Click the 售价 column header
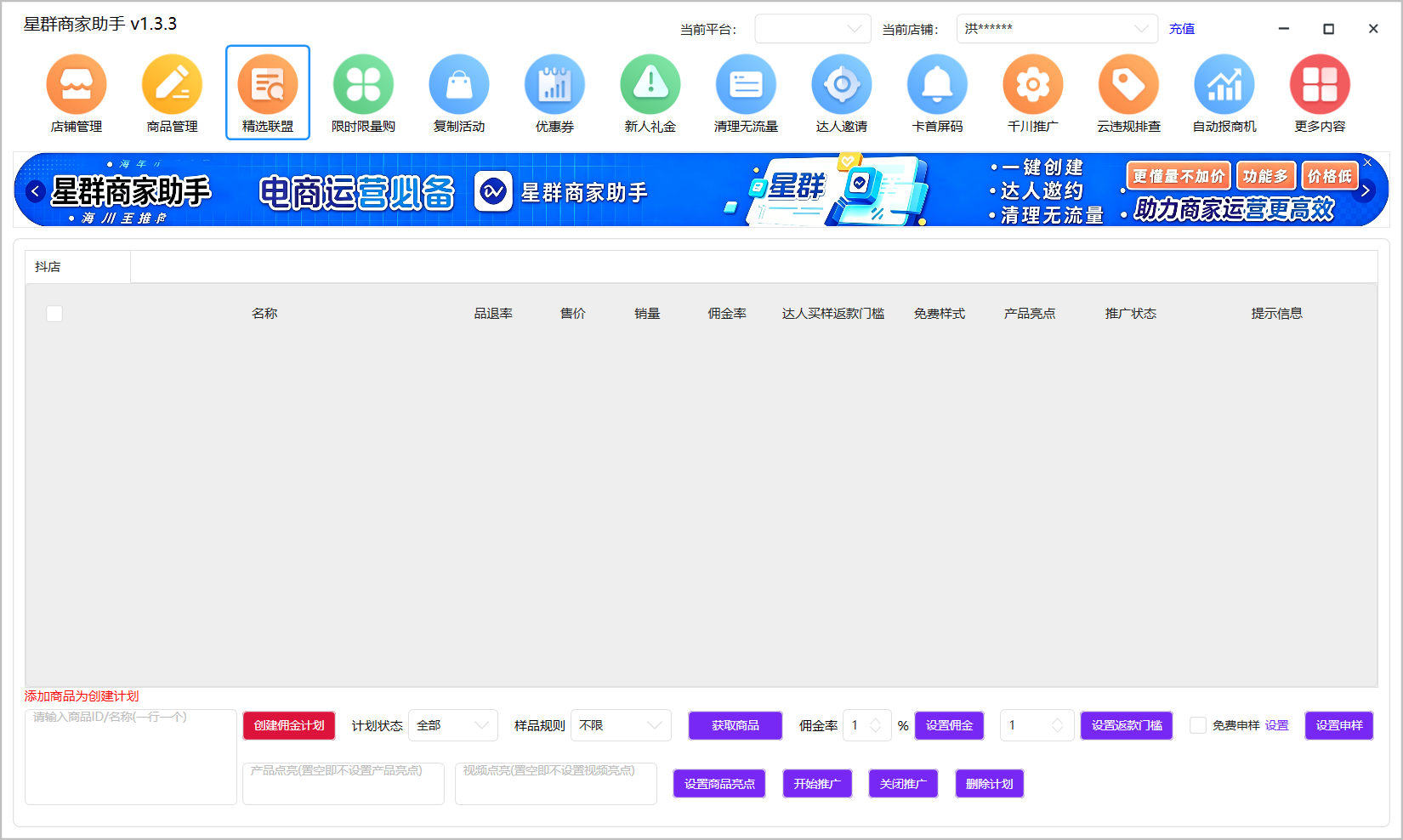 pos(573,314)
